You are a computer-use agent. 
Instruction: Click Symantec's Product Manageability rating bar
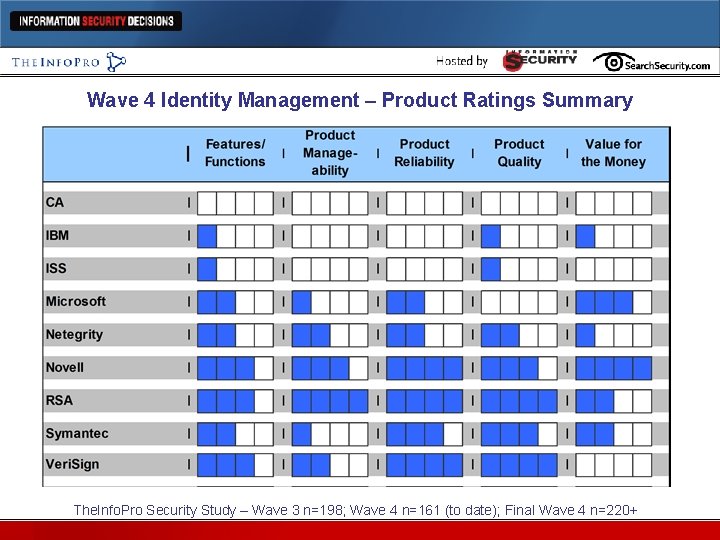[x=330, y=435]
